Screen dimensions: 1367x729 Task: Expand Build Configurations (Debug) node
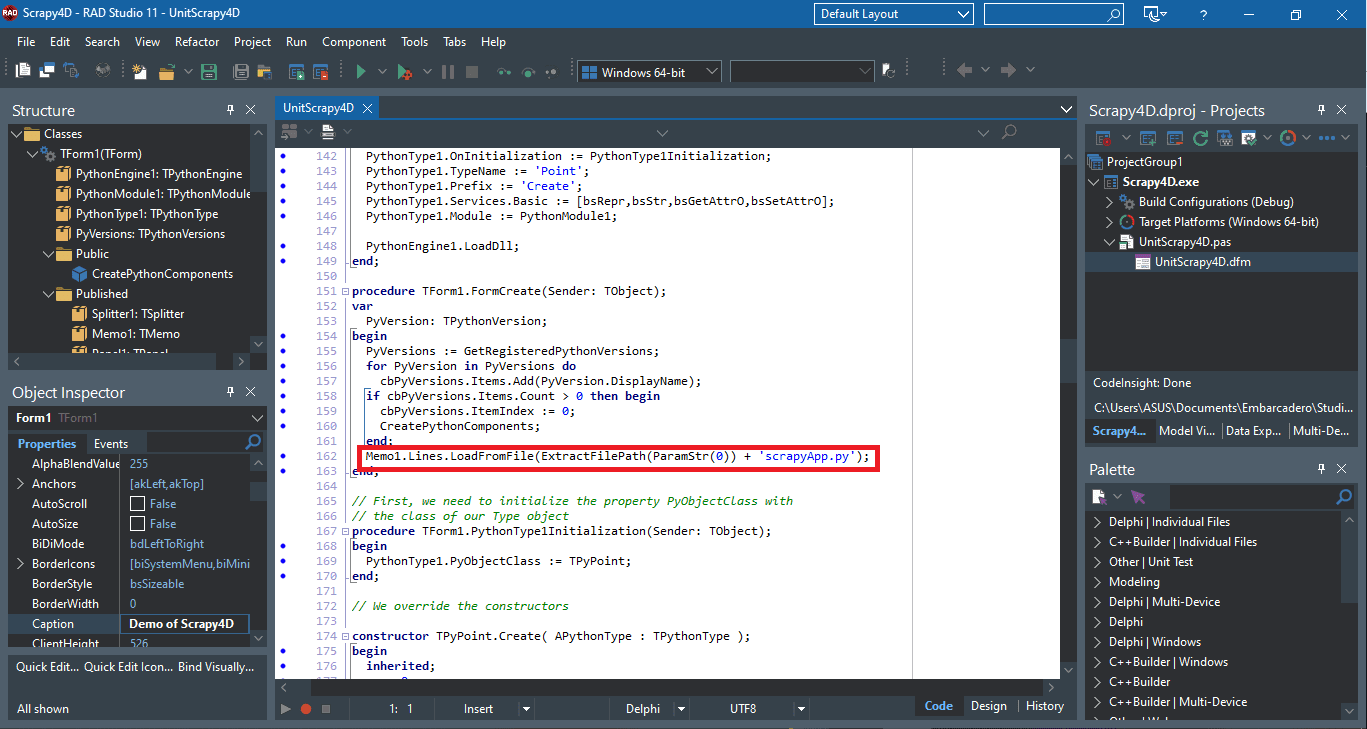(1109, 202)
